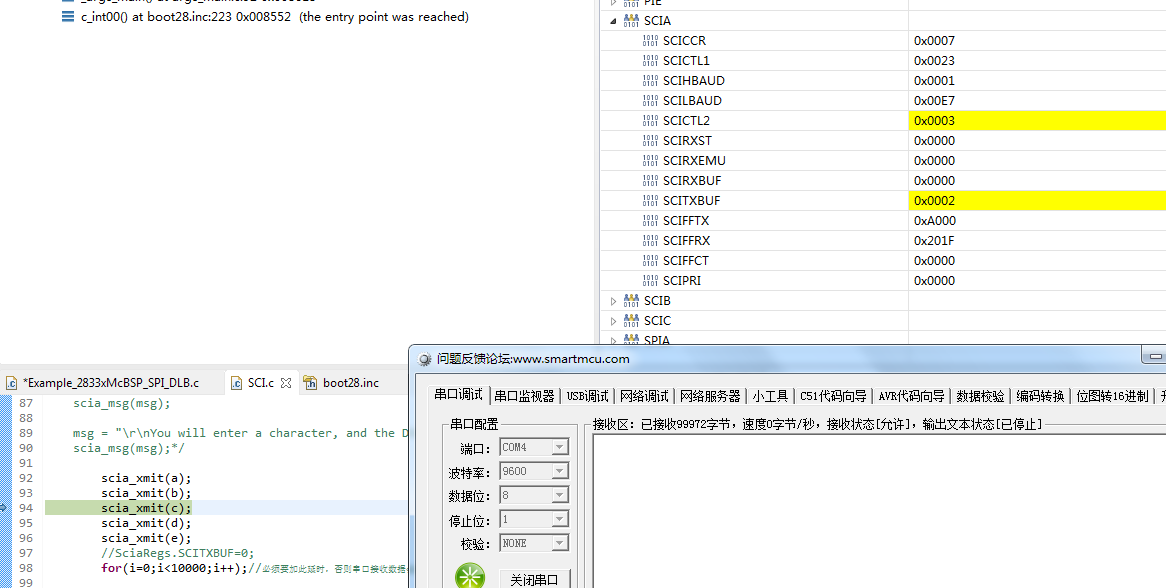Image resolution: width=1166 pixels, height=588 pixels.
Task: Click the SCIC group icon
Action: [x=631, y=321]
